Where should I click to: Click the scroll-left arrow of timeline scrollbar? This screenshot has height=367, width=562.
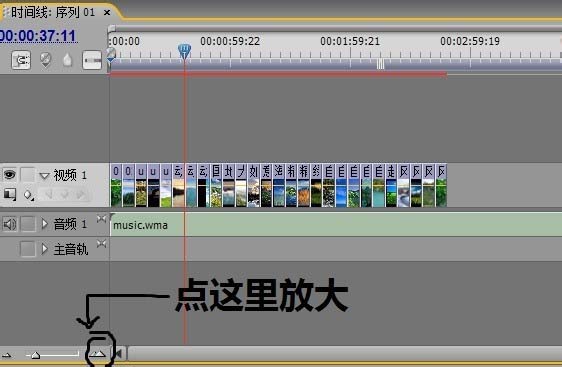coord(119,354)
